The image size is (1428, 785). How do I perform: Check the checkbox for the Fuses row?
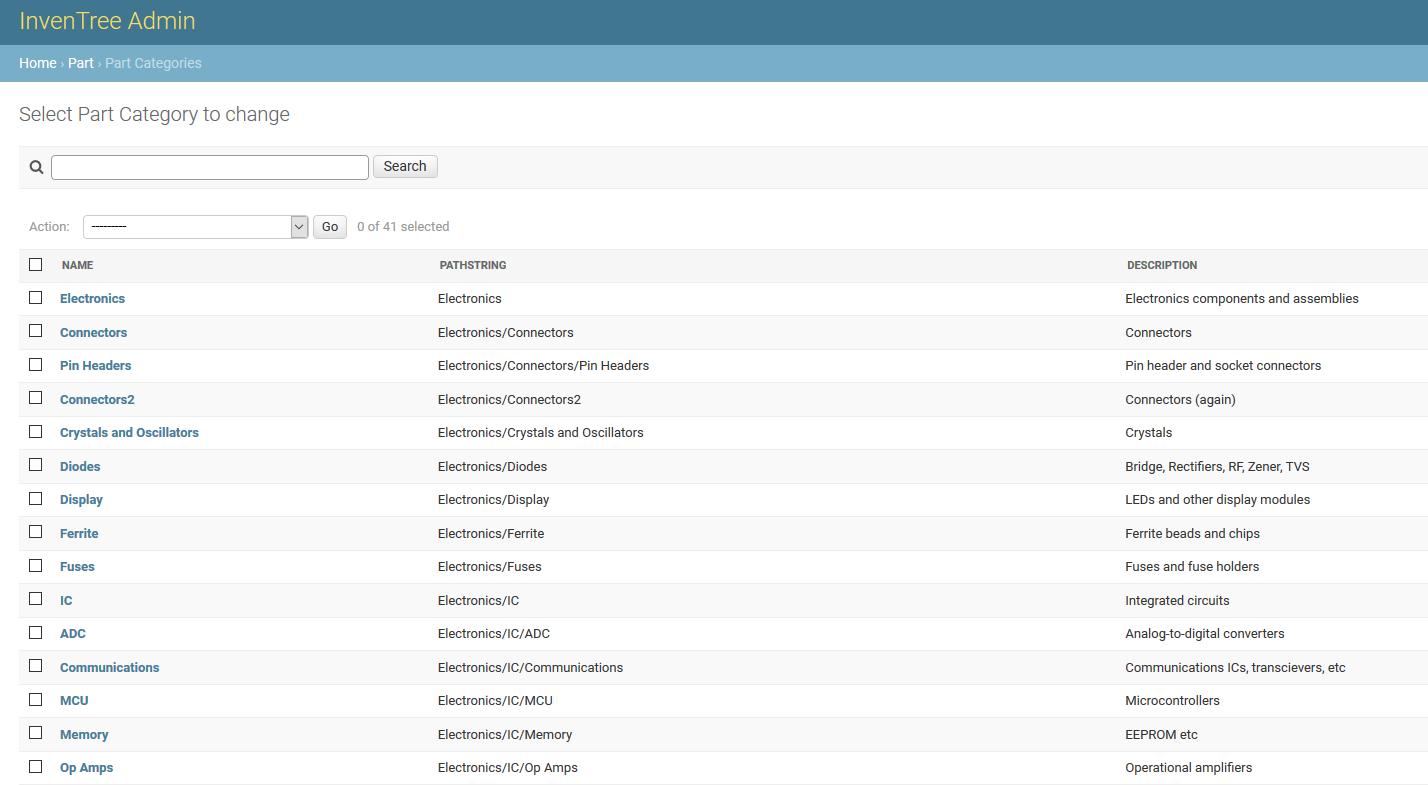[x=35, y=565]
